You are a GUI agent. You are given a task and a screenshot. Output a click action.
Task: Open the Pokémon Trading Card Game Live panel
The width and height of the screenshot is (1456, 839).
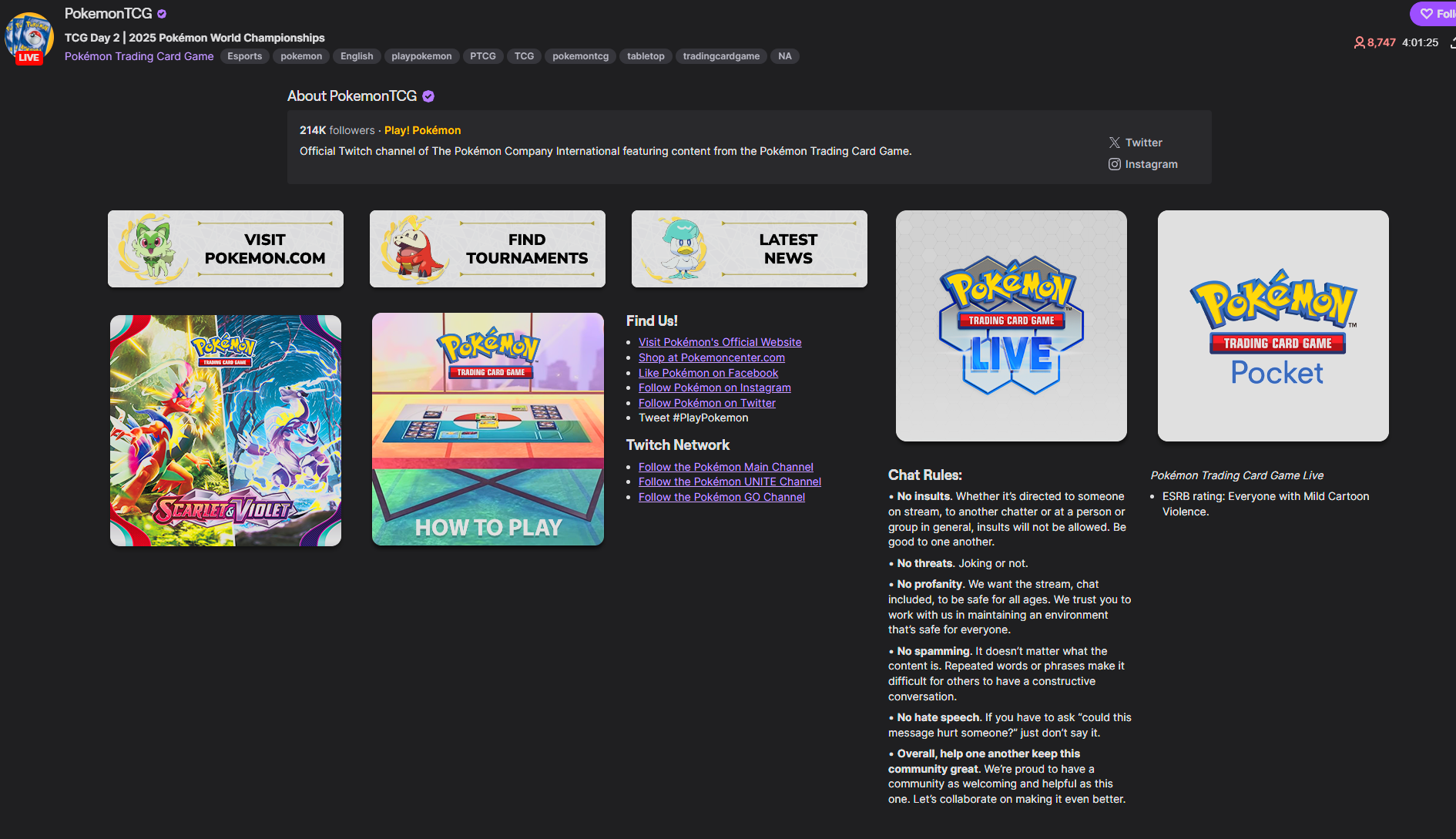[1011, 326]
